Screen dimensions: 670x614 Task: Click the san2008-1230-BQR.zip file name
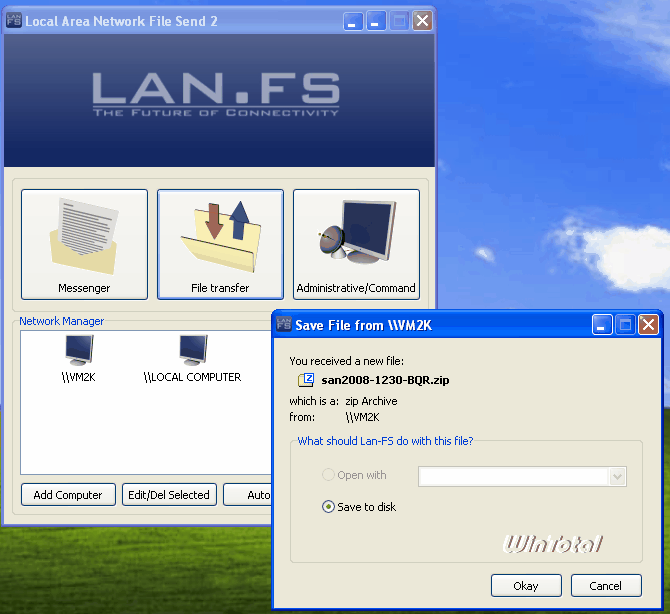click(x=385, y=380)
